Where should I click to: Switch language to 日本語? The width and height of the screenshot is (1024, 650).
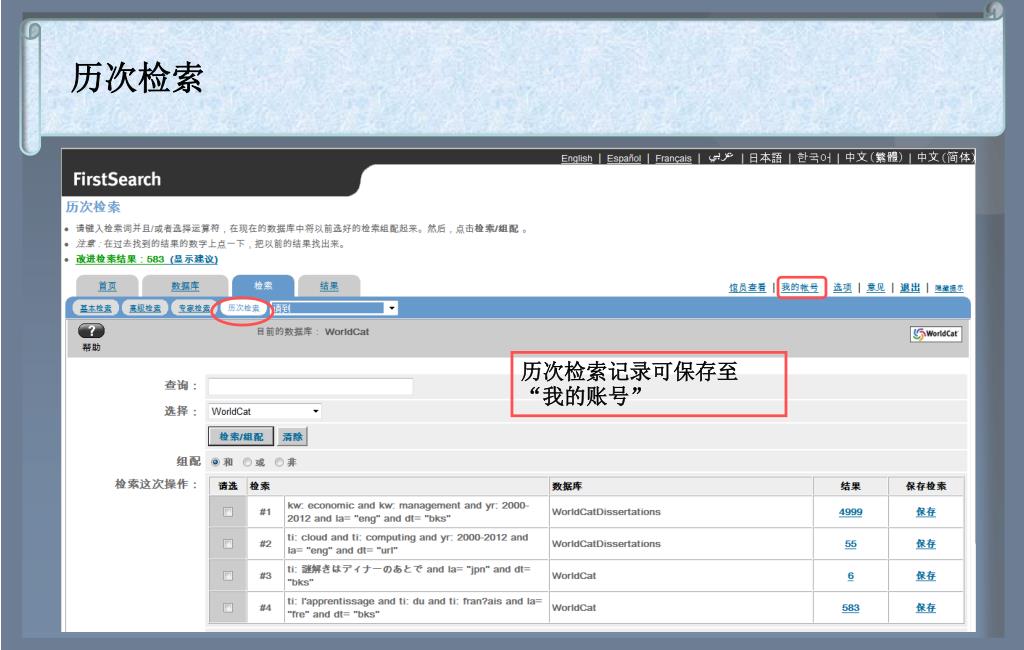pos(765,158)
